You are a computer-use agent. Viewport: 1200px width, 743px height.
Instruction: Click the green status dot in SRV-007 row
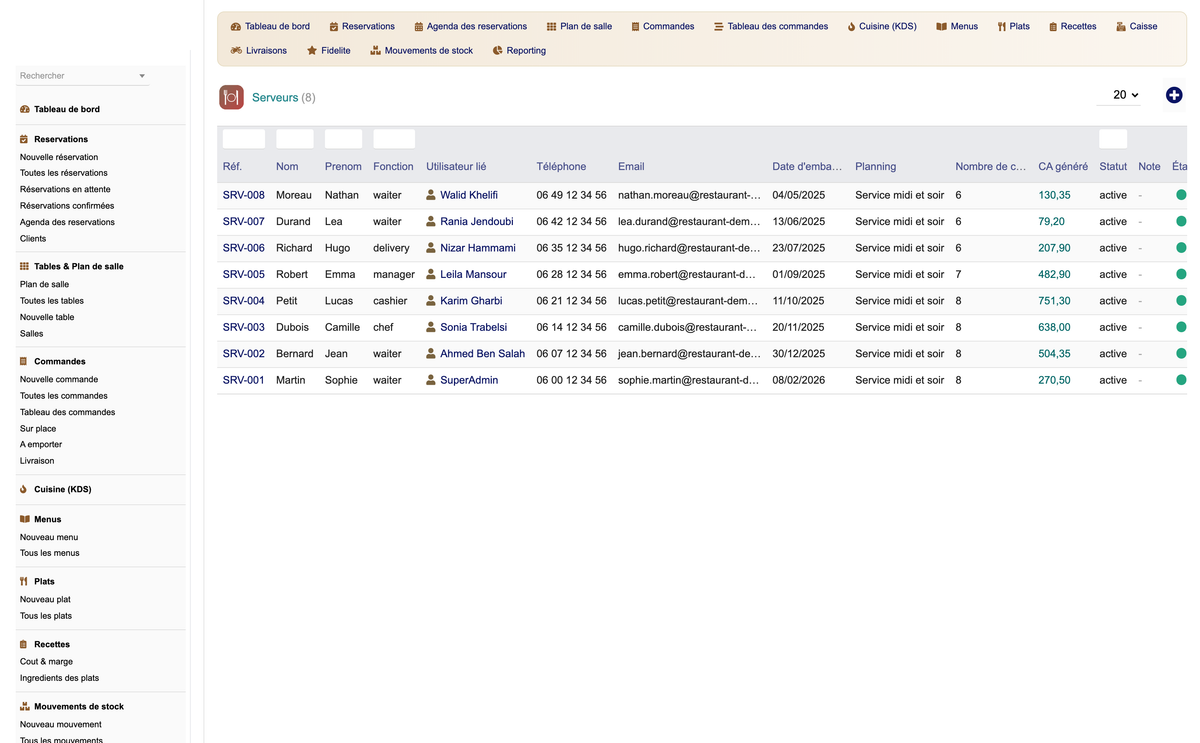(1181, 221)
